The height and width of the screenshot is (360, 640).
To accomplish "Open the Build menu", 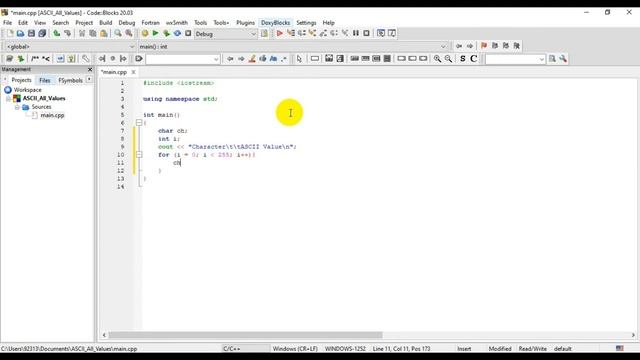I will pyautogui.click(x=105, y=23).
